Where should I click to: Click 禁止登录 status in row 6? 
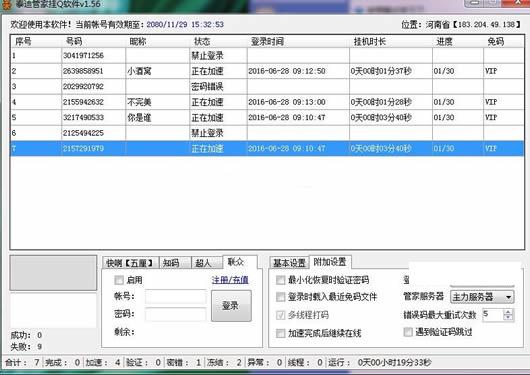coord(207,133)
